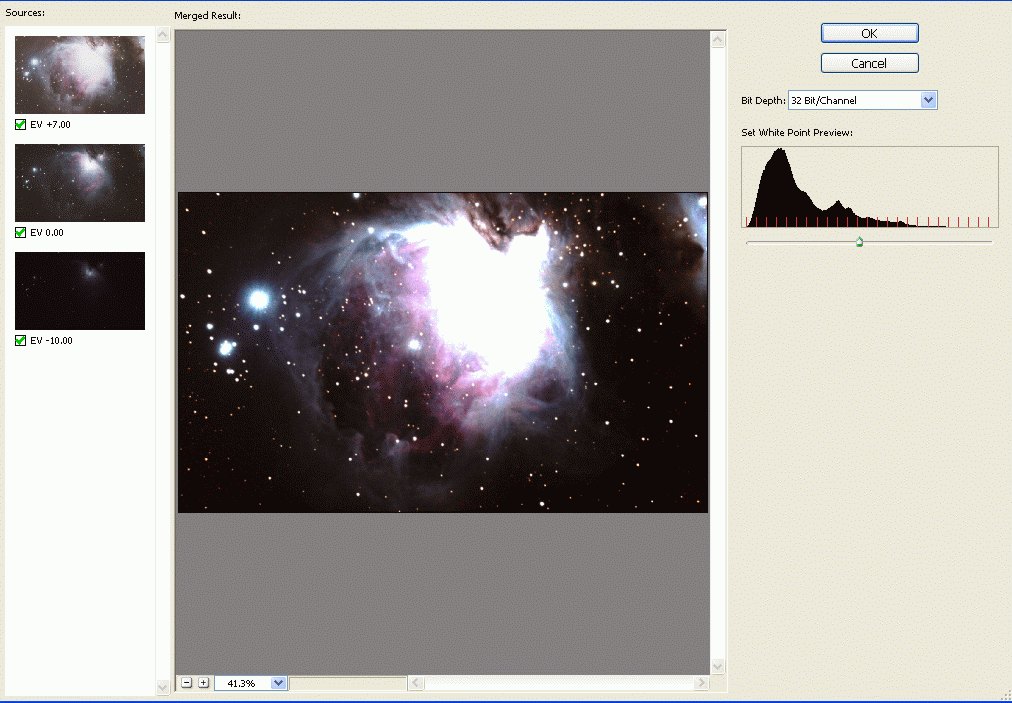Select the EV +7.00 source thumbnail

80,75
